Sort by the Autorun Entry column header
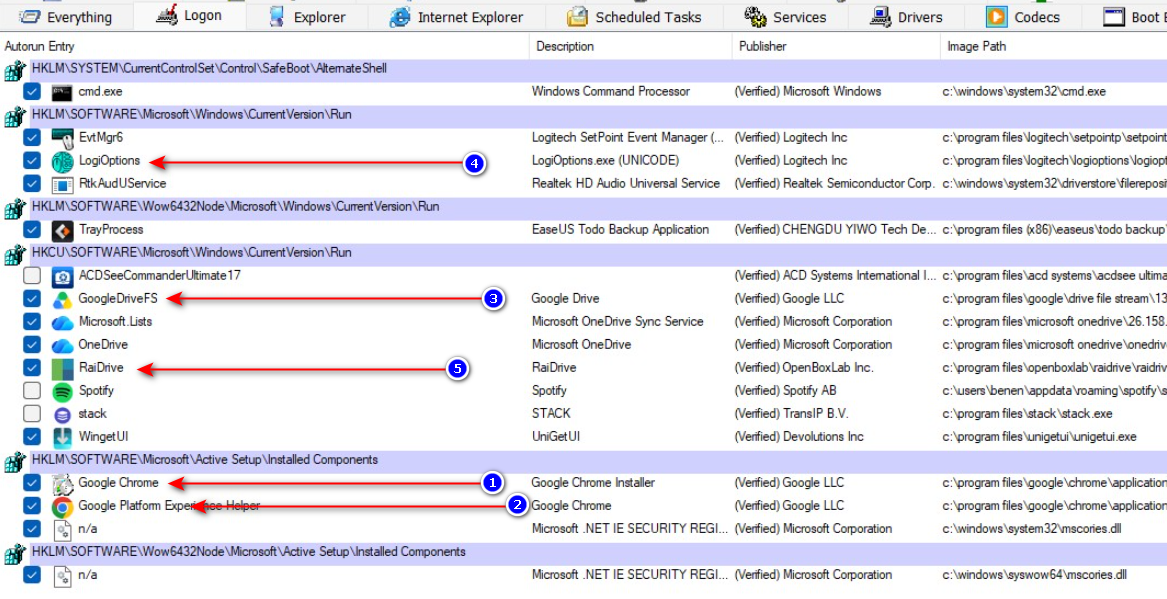 (x=264, y=46)
